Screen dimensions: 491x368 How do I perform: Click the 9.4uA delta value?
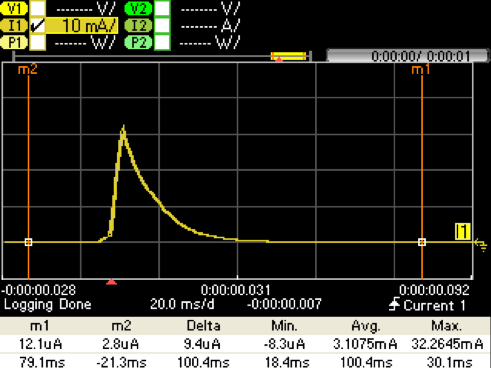pyautogui.click(x=202, y=344)
